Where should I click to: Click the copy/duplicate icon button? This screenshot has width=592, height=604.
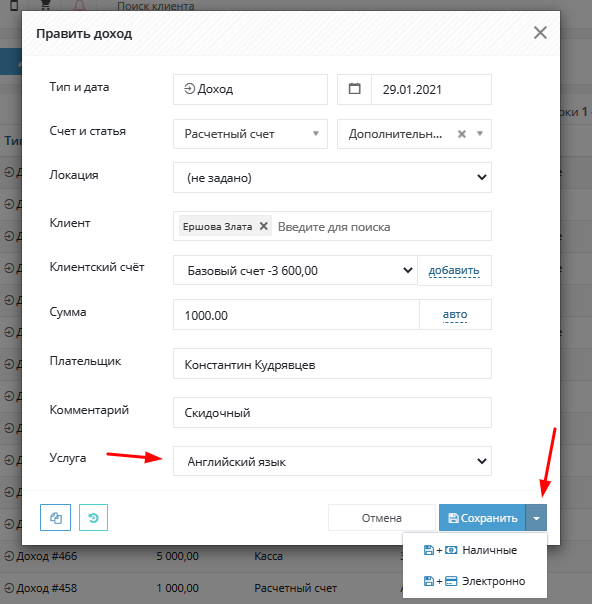tap(55, 517)
